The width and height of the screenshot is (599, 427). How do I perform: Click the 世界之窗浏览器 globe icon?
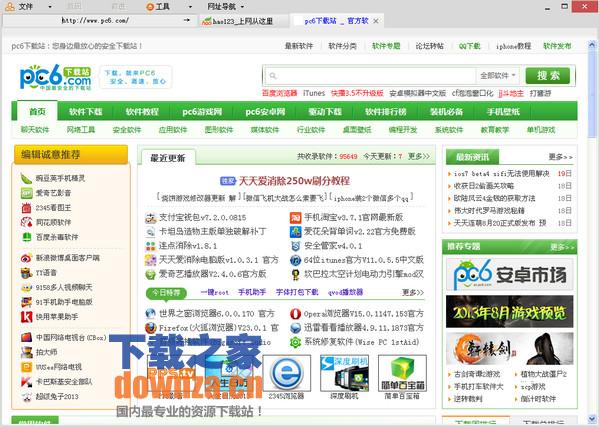(151, 314)
